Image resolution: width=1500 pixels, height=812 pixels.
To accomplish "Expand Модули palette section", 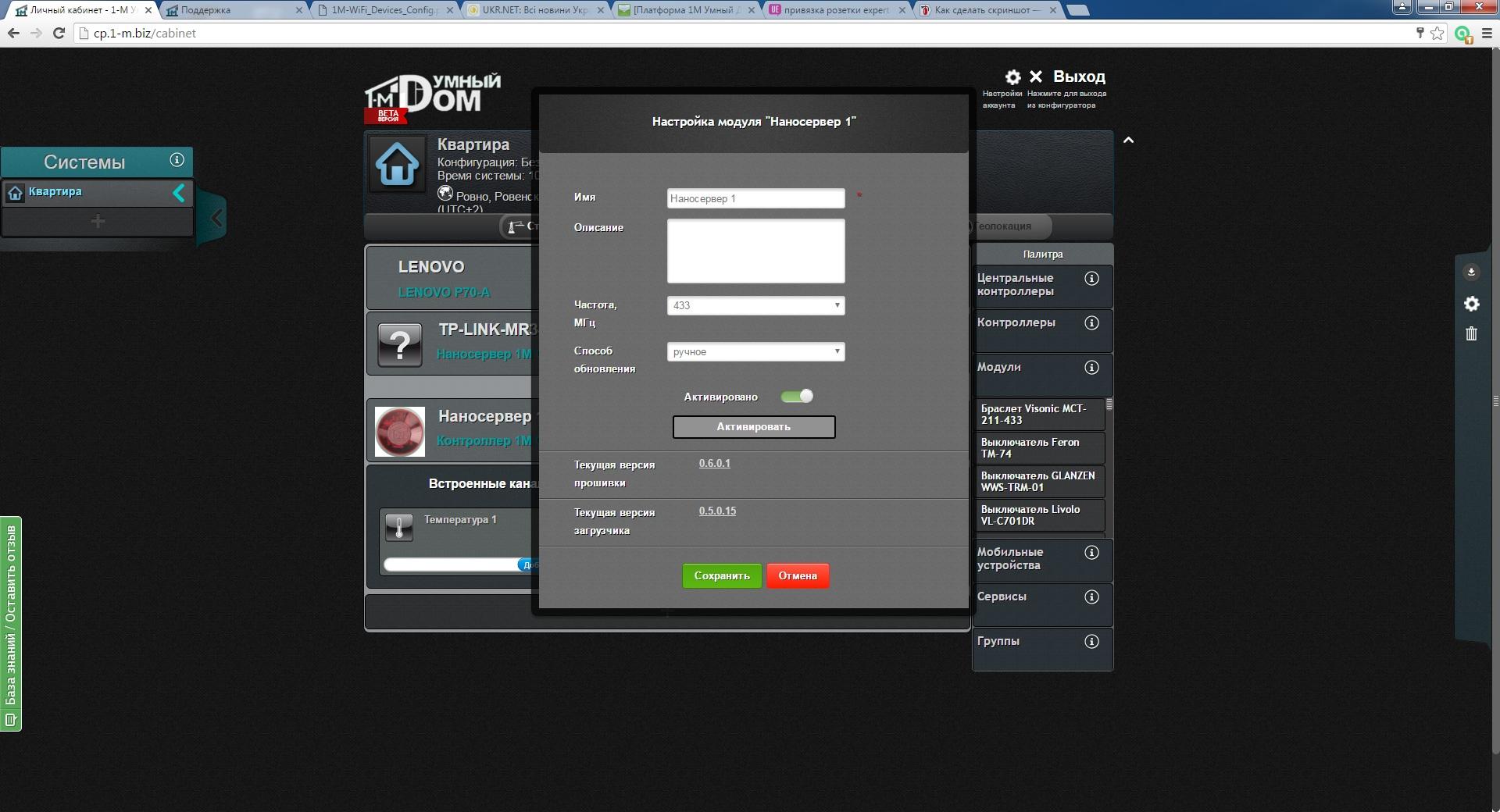I will [x=1042, y=376].
